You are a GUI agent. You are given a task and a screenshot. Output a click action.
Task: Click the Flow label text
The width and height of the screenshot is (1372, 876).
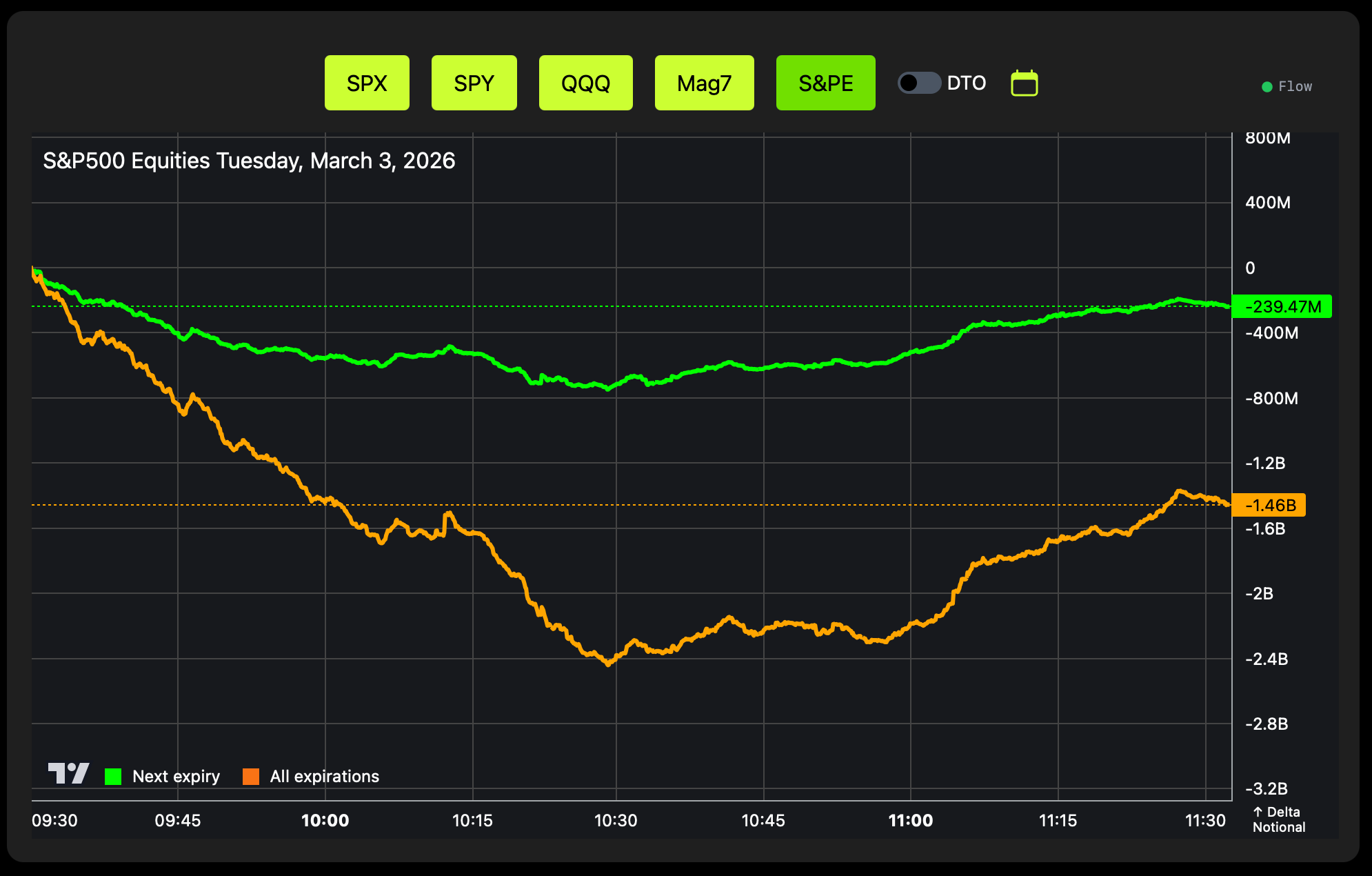(1295, 87)
